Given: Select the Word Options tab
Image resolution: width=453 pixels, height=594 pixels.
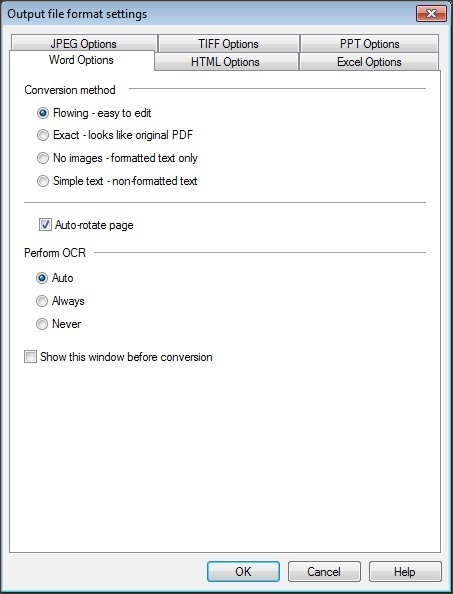Looking at the screenshot, I should 81,60.
